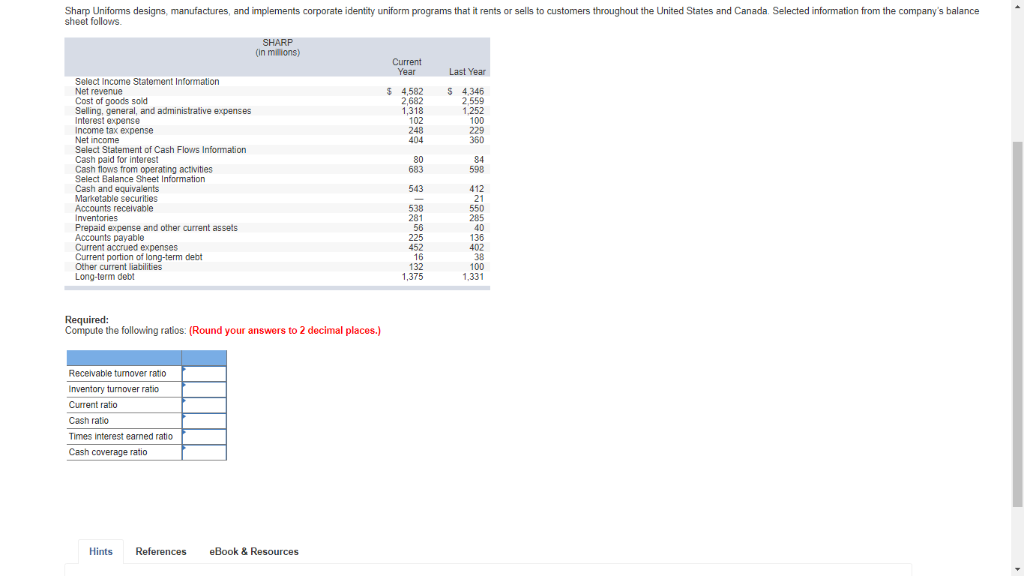Select the Marketable securities label
Screen dimensions: 1024x576
pos(116,199)
